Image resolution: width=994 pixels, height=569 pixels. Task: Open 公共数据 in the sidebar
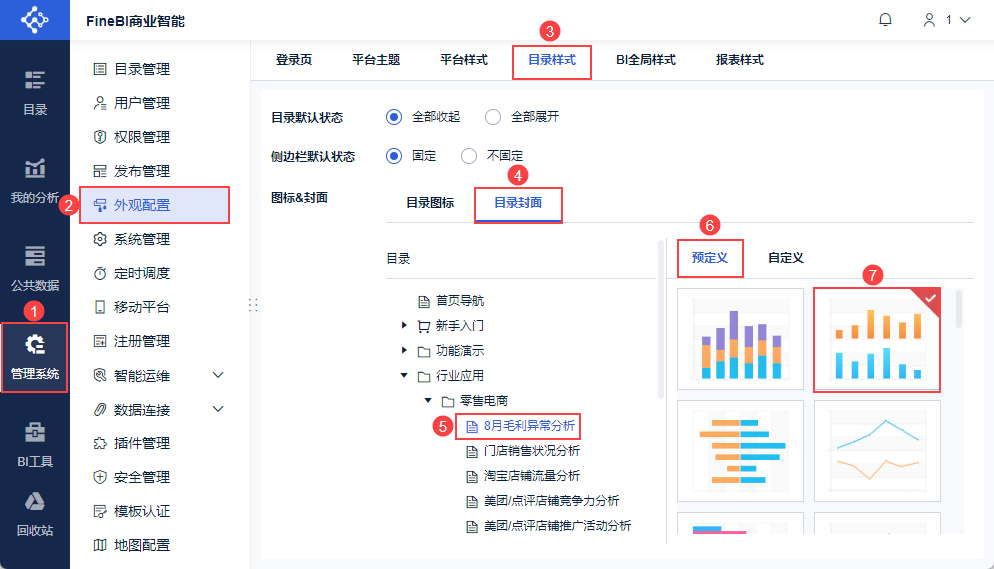(35, 269)
